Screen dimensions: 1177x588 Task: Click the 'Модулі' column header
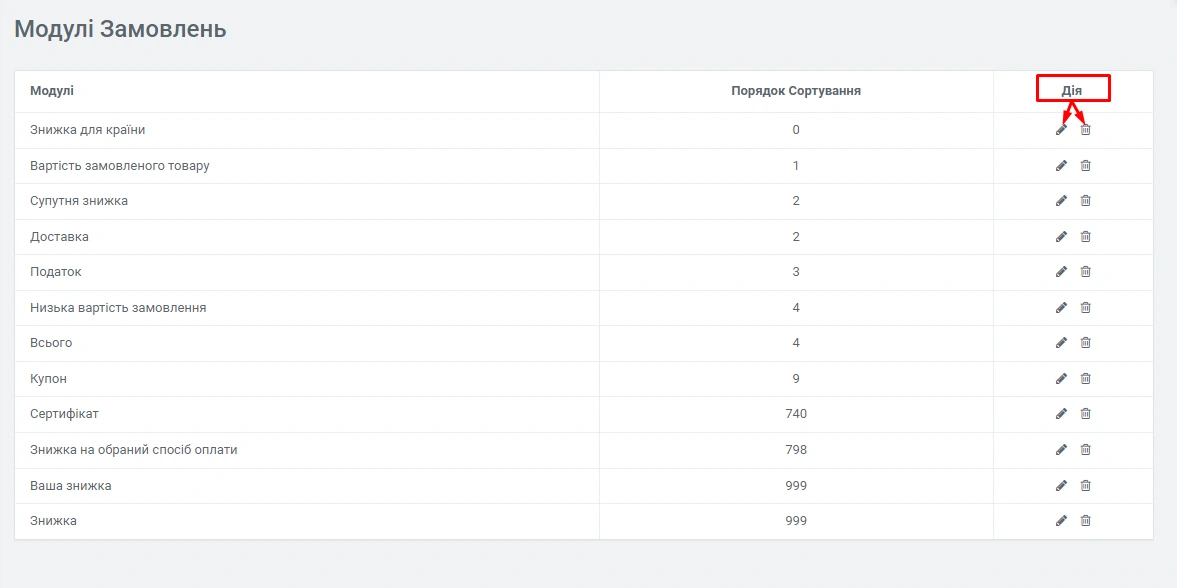tap(52, 91)
